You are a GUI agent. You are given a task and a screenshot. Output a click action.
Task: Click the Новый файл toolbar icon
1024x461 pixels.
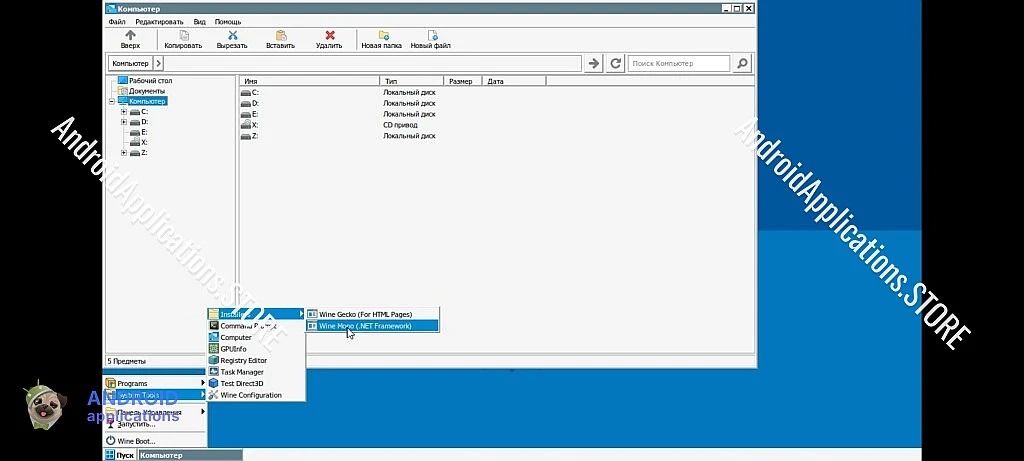[x=432, y=35]
